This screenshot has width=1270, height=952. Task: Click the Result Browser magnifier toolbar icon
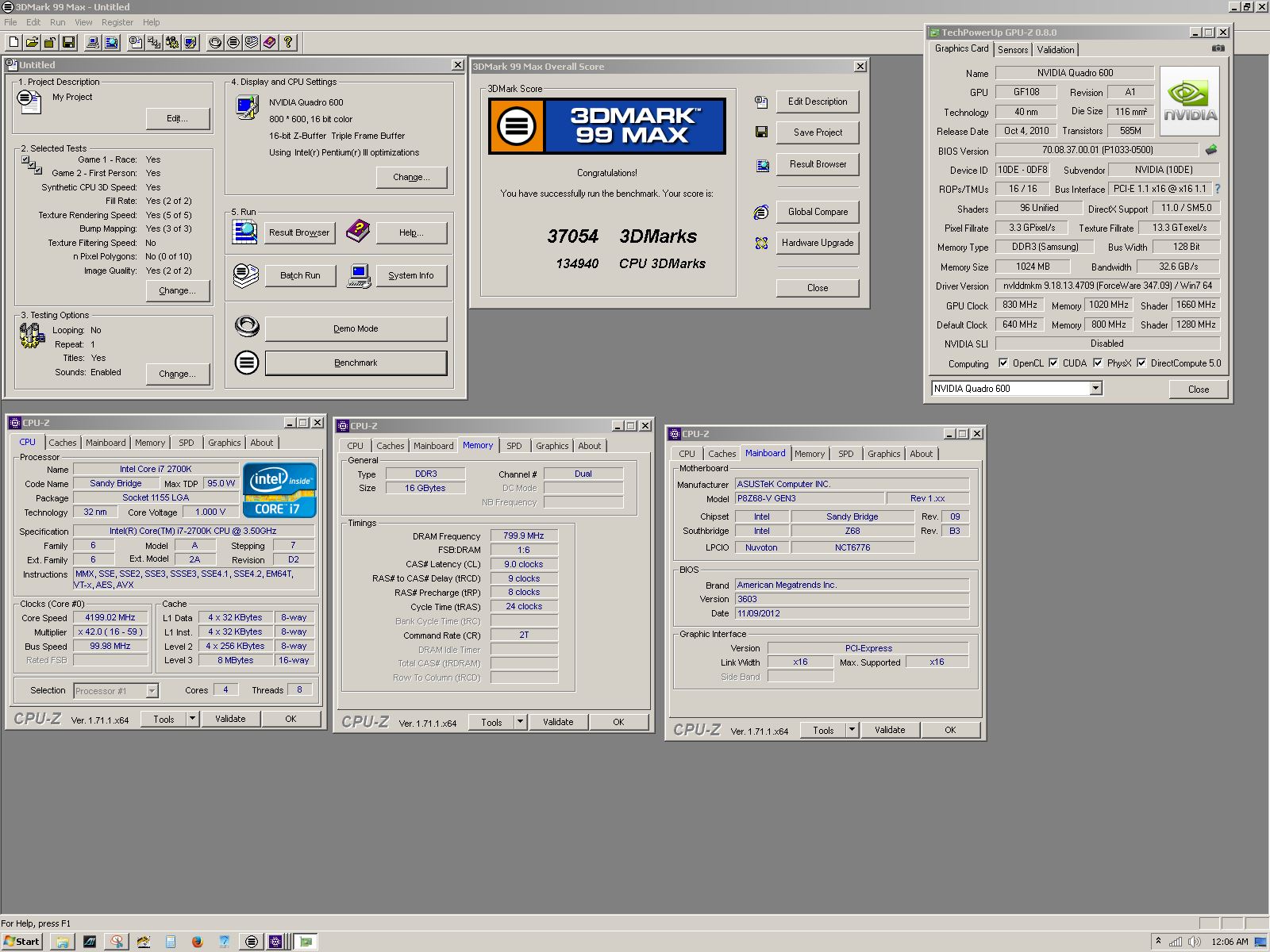[111, 42]
